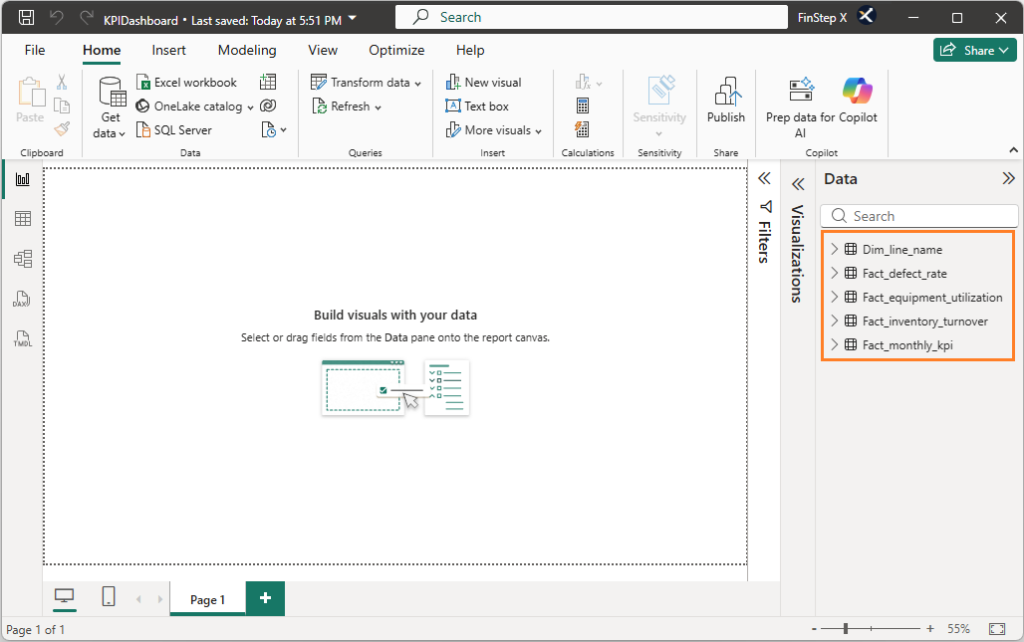Click the zoom slider handle
This screenshot has height=642, width=1024.
pyautogui.click(x=846, y=628)
